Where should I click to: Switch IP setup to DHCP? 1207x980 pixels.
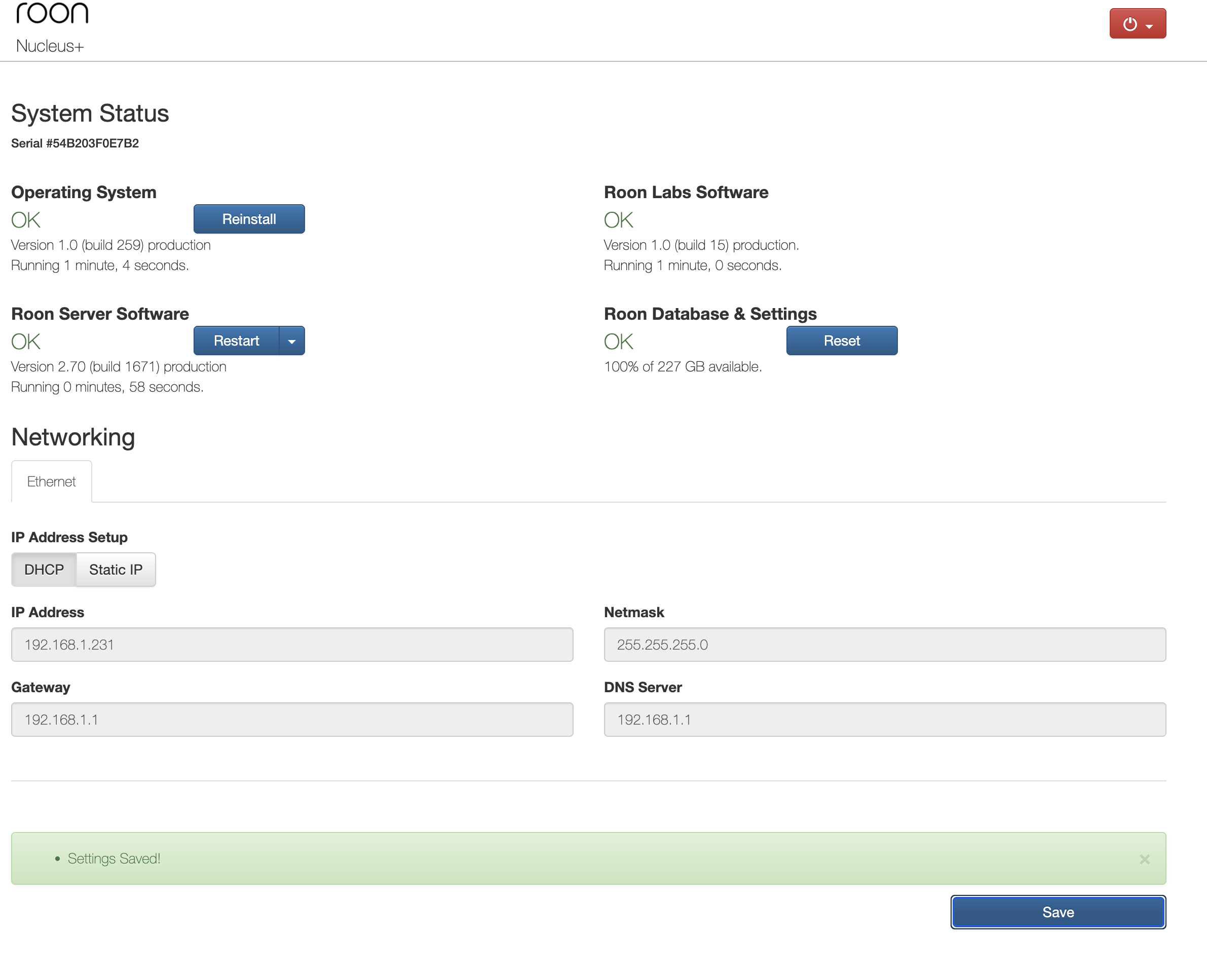(44, 570)
